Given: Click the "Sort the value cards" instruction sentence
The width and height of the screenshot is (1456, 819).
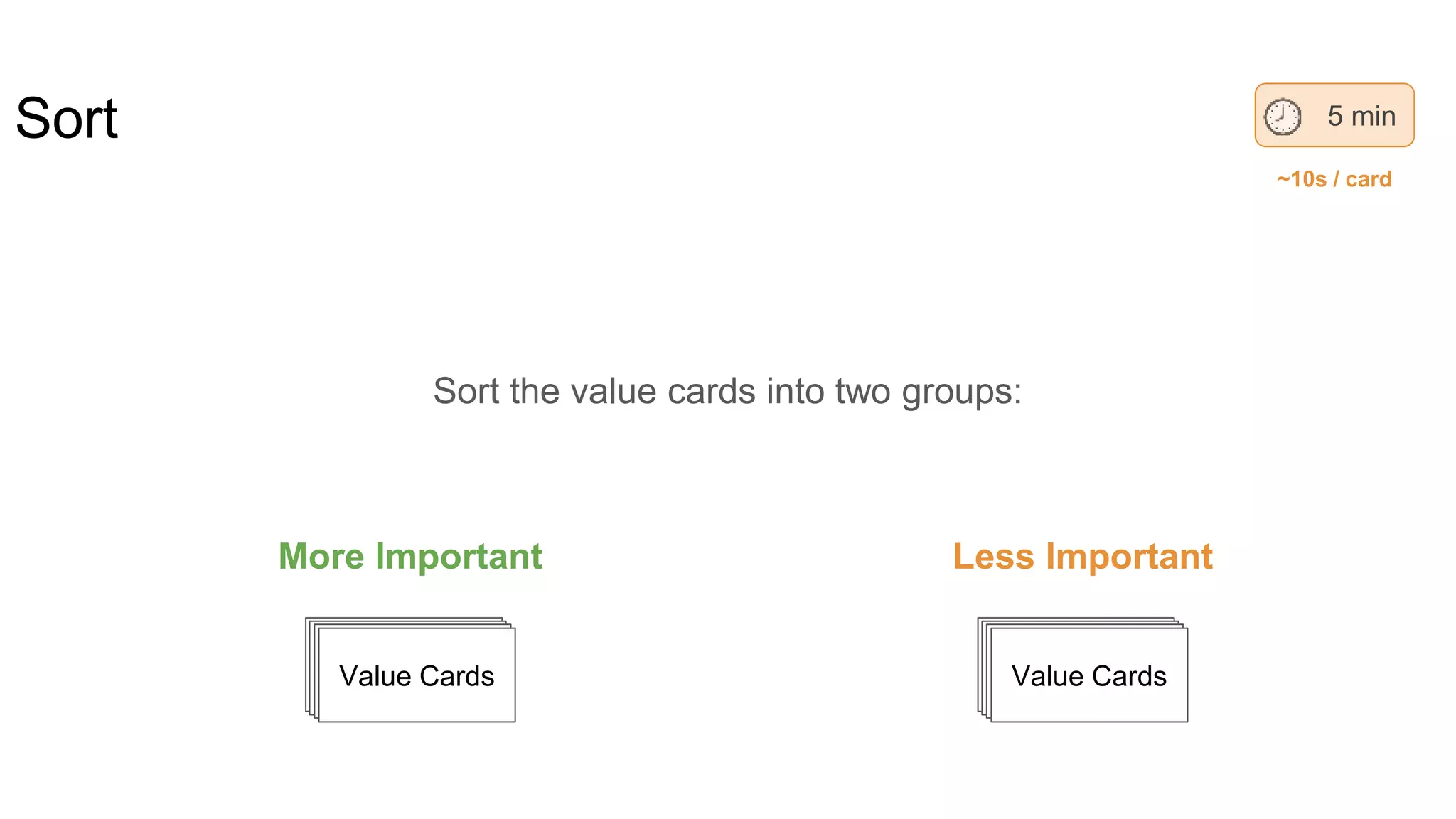Looking at the screenshot, I should pyautogui.click(x=727, y=391).
